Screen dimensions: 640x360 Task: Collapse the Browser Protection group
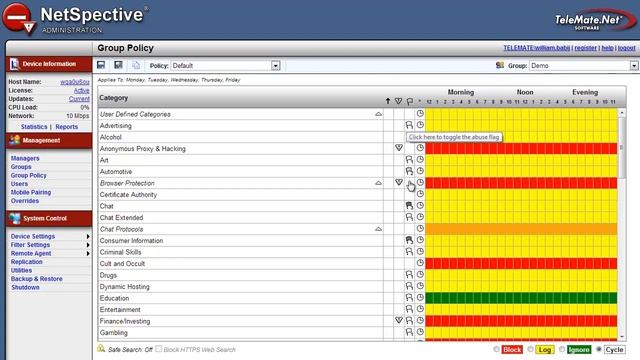click(378, 183)
